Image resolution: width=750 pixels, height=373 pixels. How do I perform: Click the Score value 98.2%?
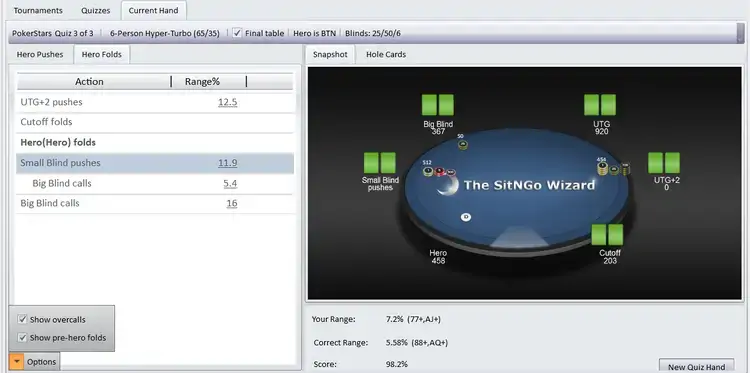click(397, 364)
